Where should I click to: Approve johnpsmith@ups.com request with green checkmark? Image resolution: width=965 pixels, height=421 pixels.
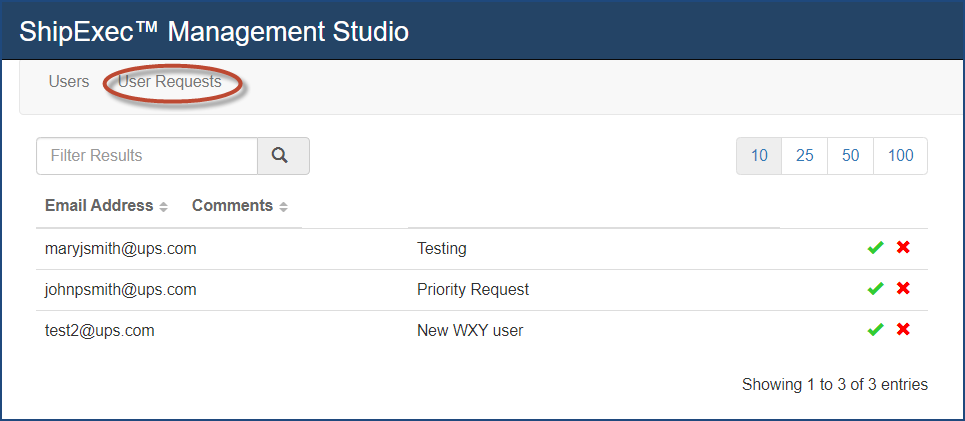point(875,289)
